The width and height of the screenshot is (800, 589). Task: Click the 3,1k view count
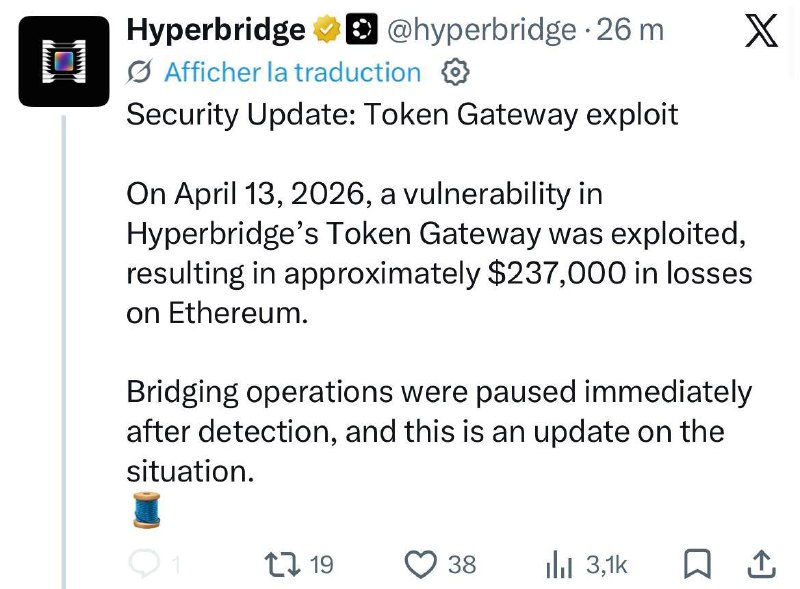[606, 565]
